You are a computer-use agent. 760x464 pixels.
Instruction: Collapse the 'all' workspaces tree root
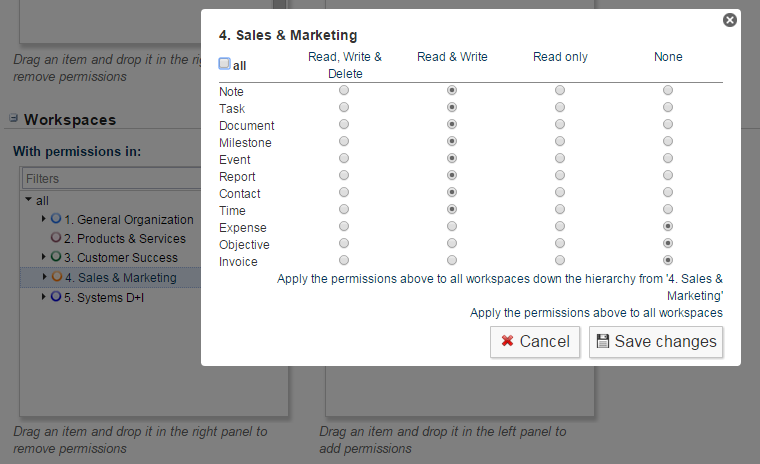click(29, 201)
